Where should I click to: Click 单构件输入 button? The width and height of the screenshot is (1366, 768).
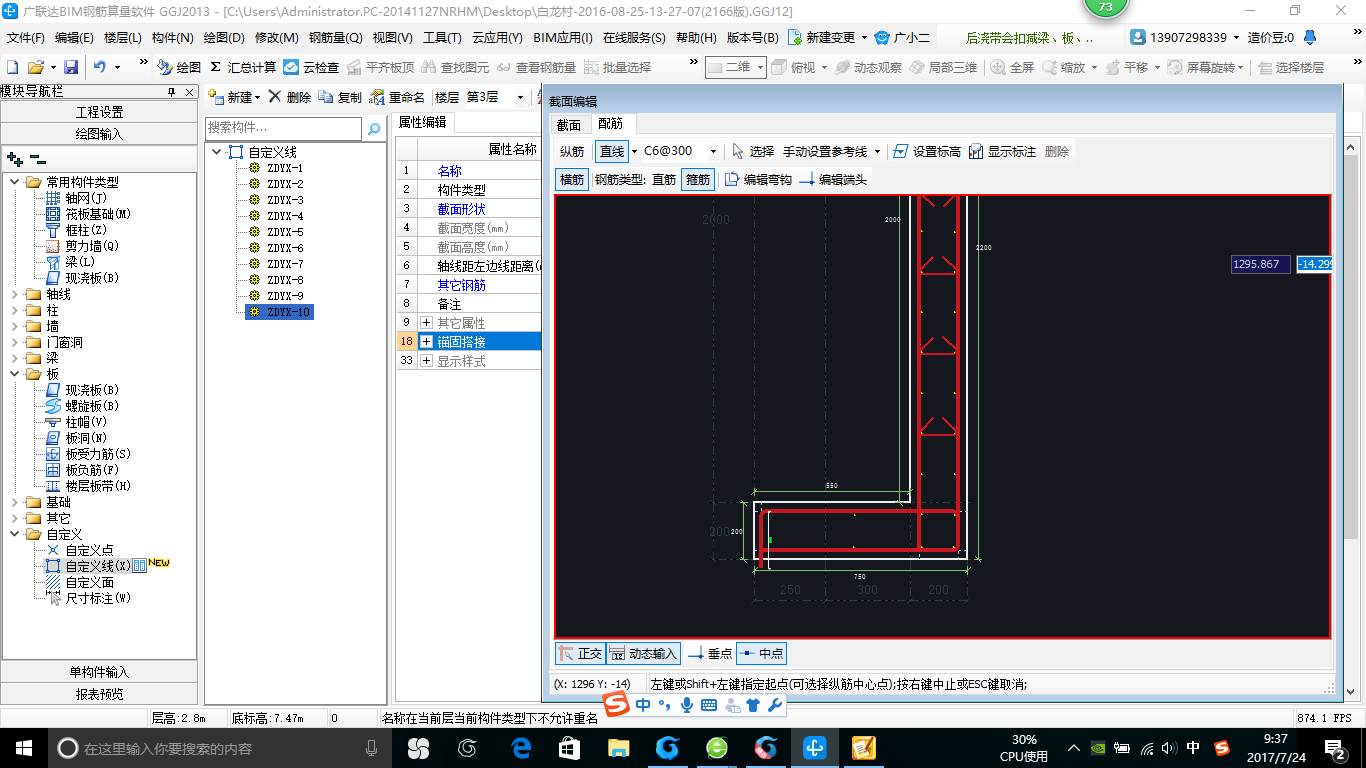(100, 672)
